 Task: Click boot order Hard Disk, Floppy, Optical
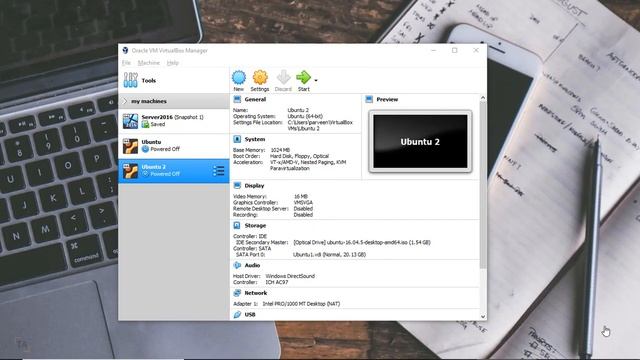[x=299, y=156]
